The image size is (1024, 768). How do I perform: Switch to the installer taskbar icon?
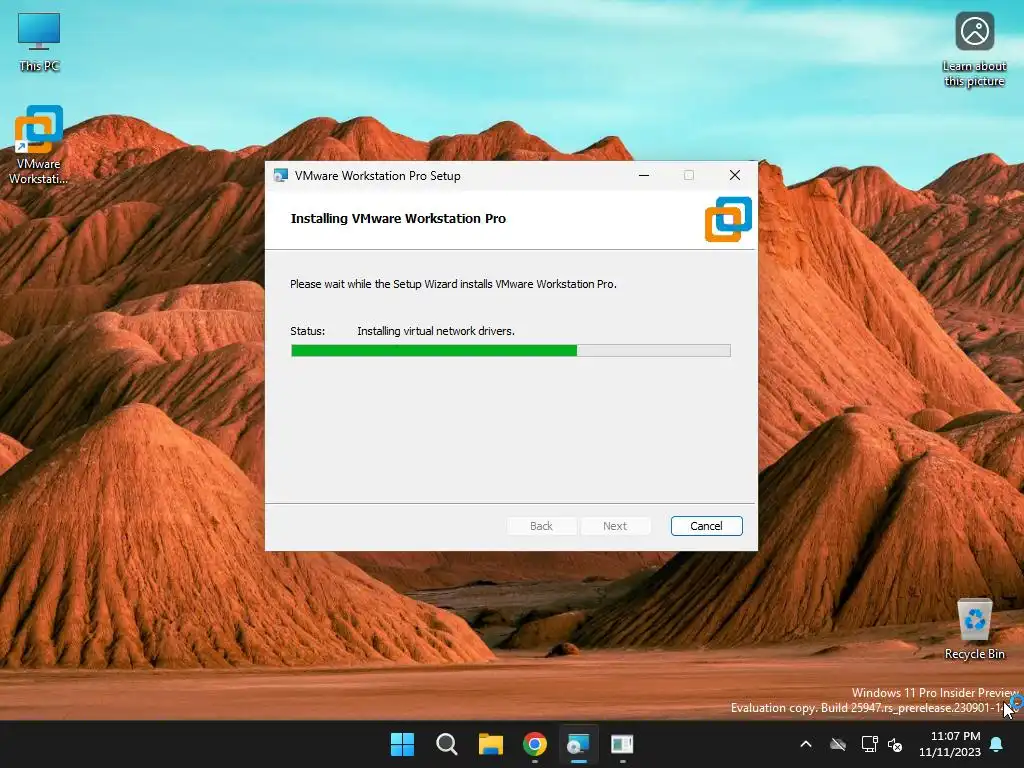click(579, 744)
